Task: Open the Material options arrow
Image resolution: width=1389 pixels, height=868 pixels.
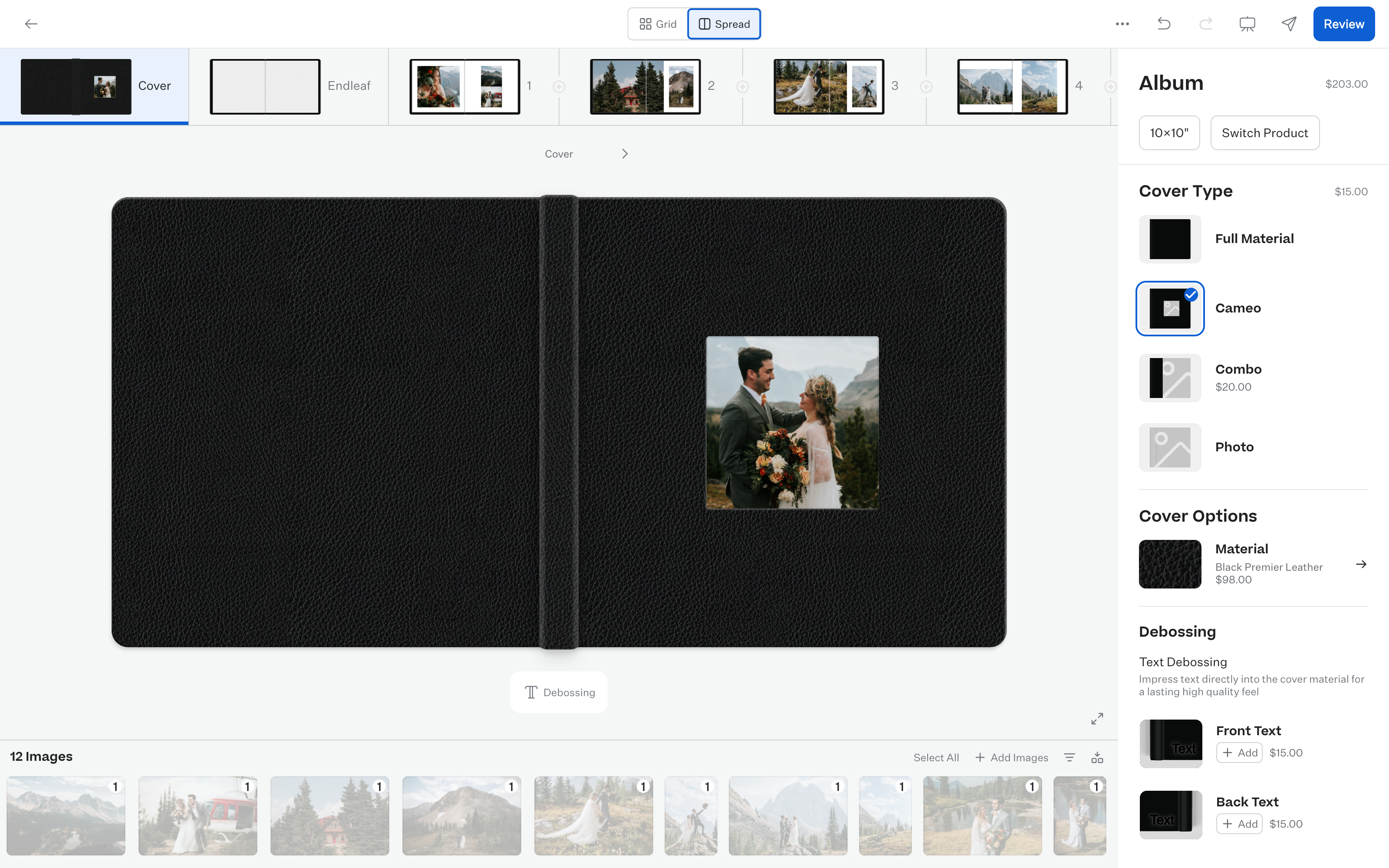Action: (x=1361, y=564)
